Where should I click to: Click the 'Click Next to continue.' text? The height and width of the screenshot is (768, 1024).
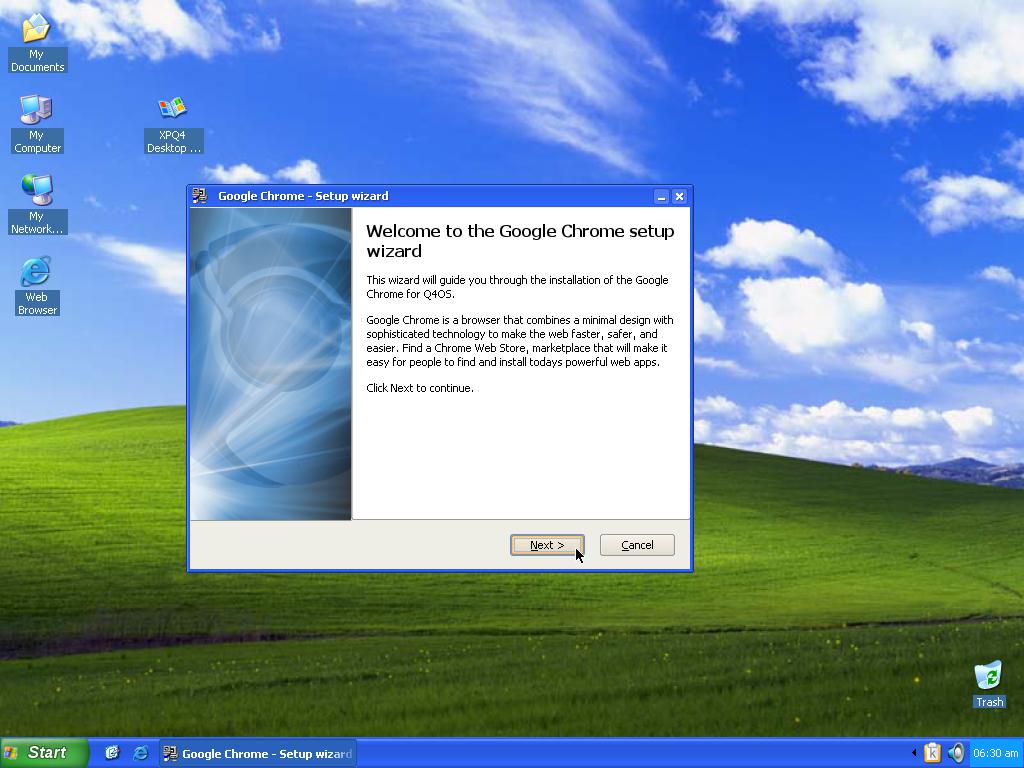(x=420, y=388)
